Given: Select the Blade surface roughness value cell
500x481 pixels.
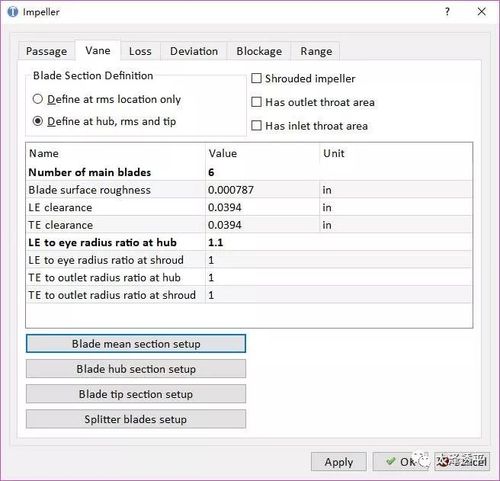Looking at the screenshot, I should [262, 190].
